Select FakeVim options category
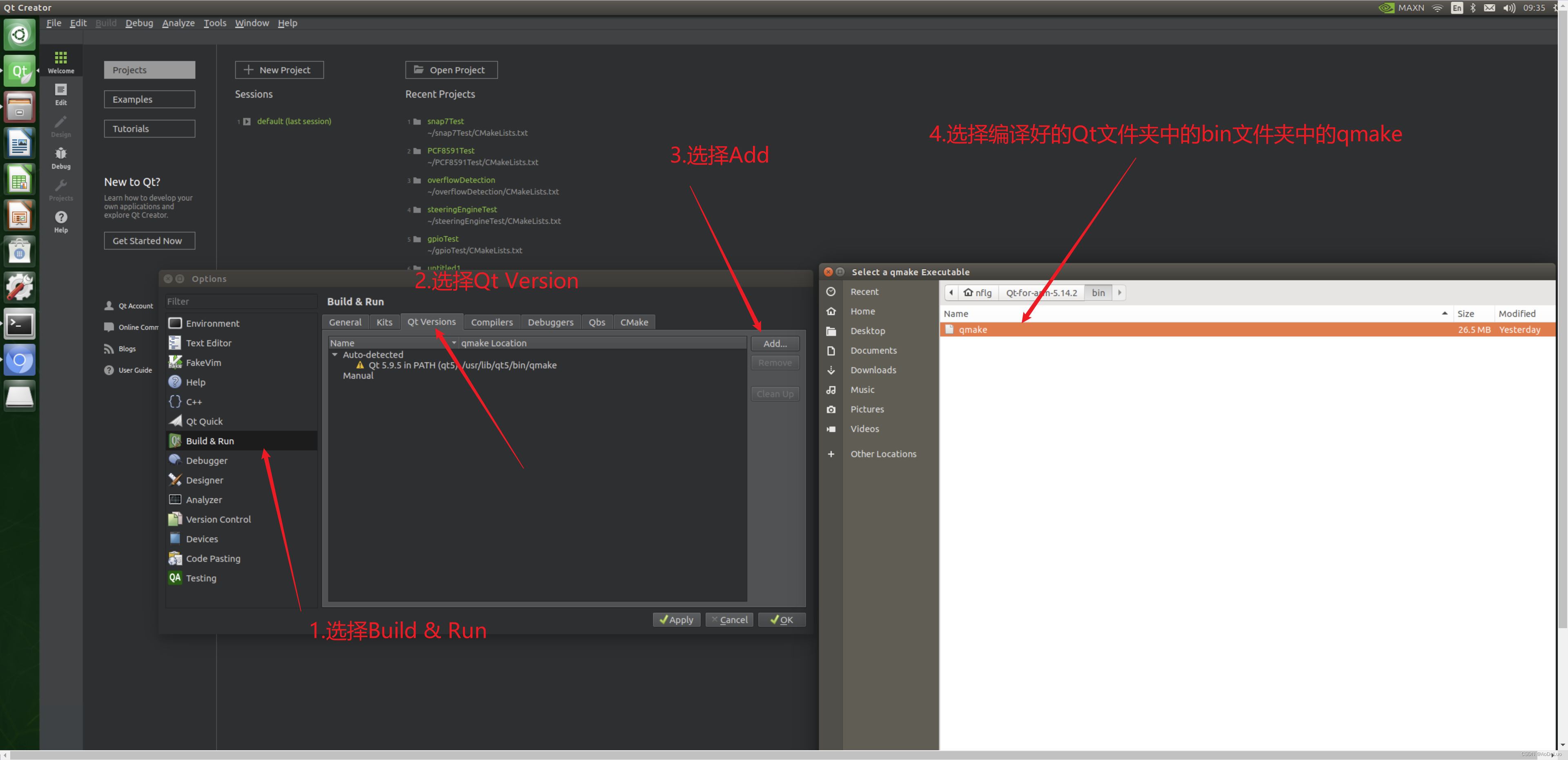The width and height of the screenshot is (1568, 760). point(241,362)
